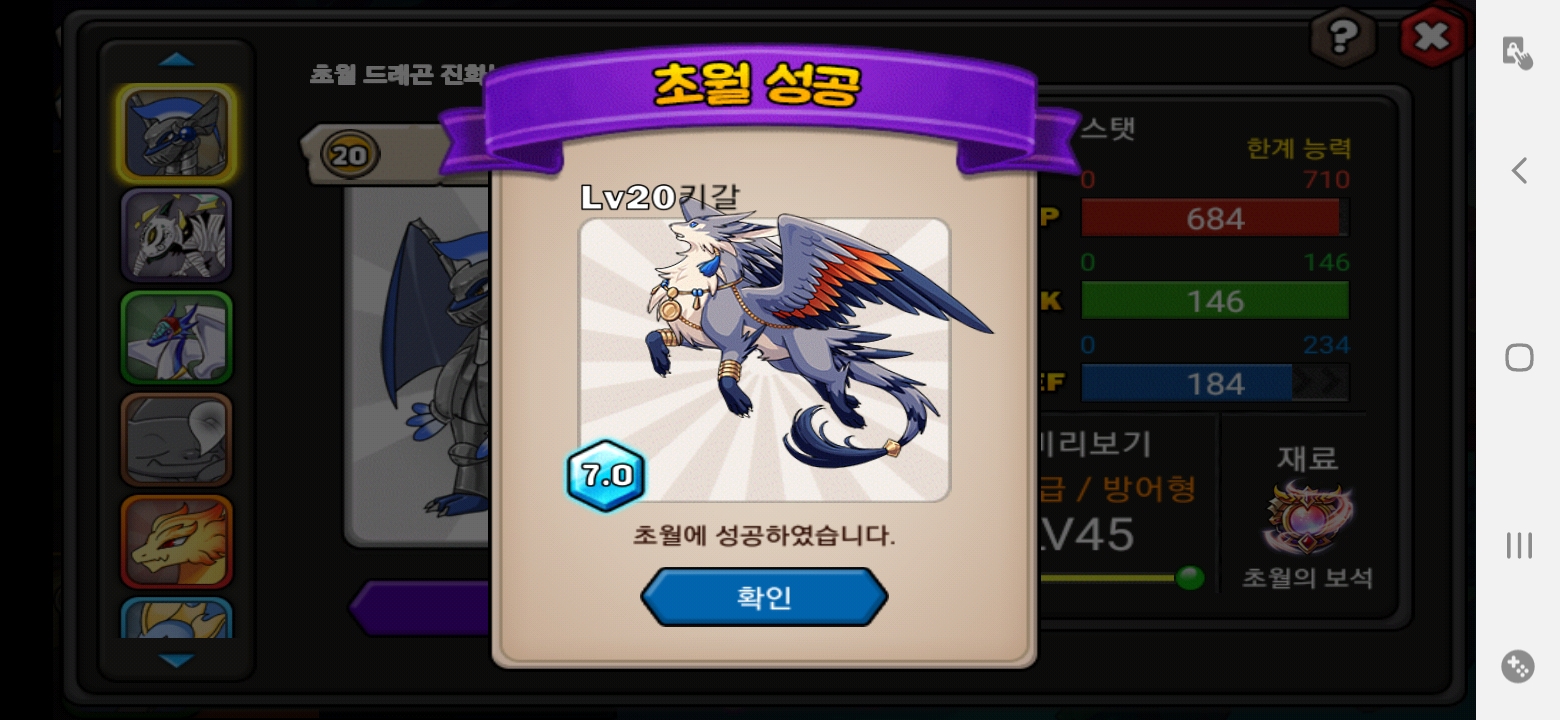Viewport: 1560px width, 720px height.
Task: Select the white skeleton dragon portrait
Action: pos(177,236)
